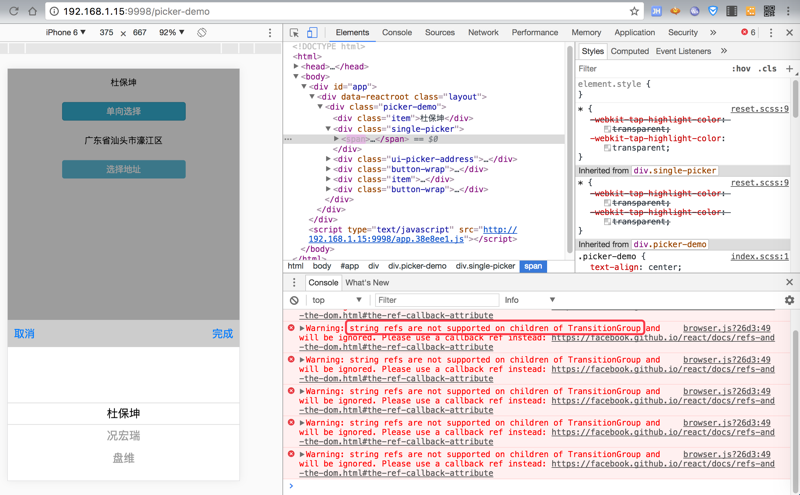
Task: Open console settings gear
Action: pyautogui.click(x=789, y=300)
